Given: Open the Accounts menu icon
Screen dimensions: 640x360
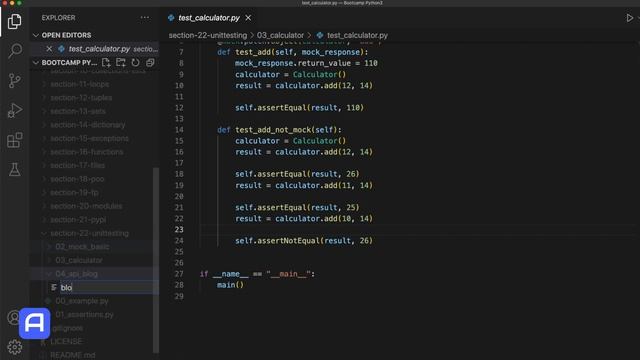Looking at the screenshot, I should tap(13, 317).
